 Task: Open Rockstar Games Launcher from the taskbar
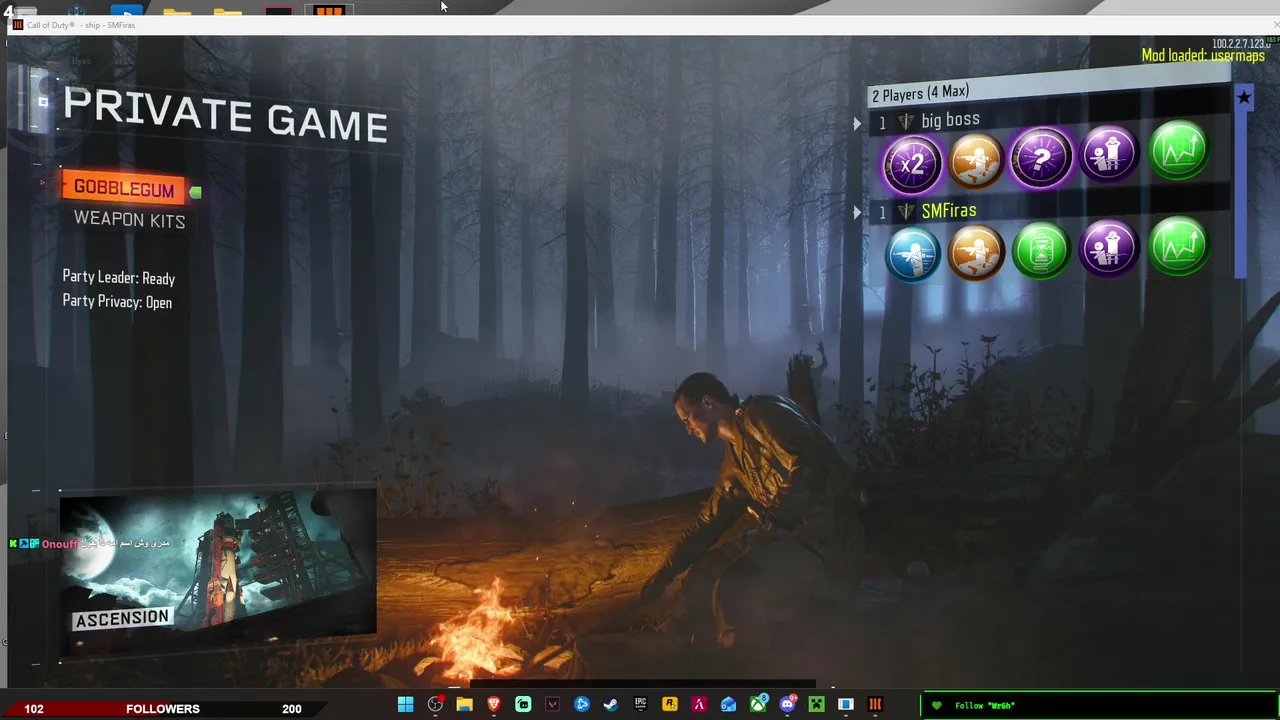click(670, 705)
